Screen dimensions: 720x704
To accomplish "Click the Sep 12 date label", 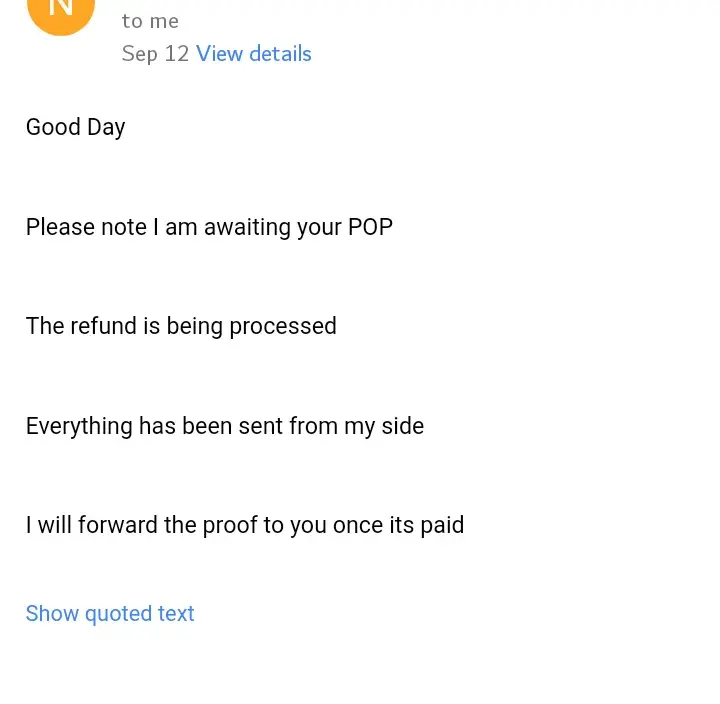I will 155,54.
